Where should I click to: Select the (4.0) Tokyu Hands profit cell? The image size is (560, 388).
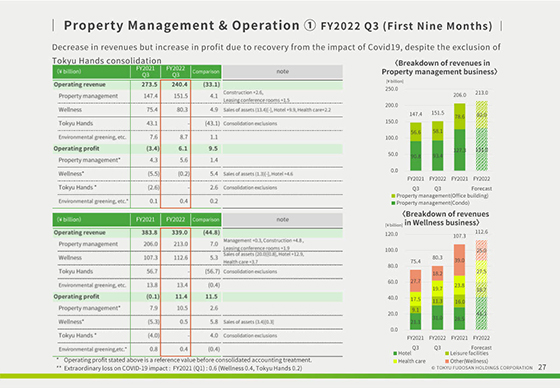(x=153, y=335)
